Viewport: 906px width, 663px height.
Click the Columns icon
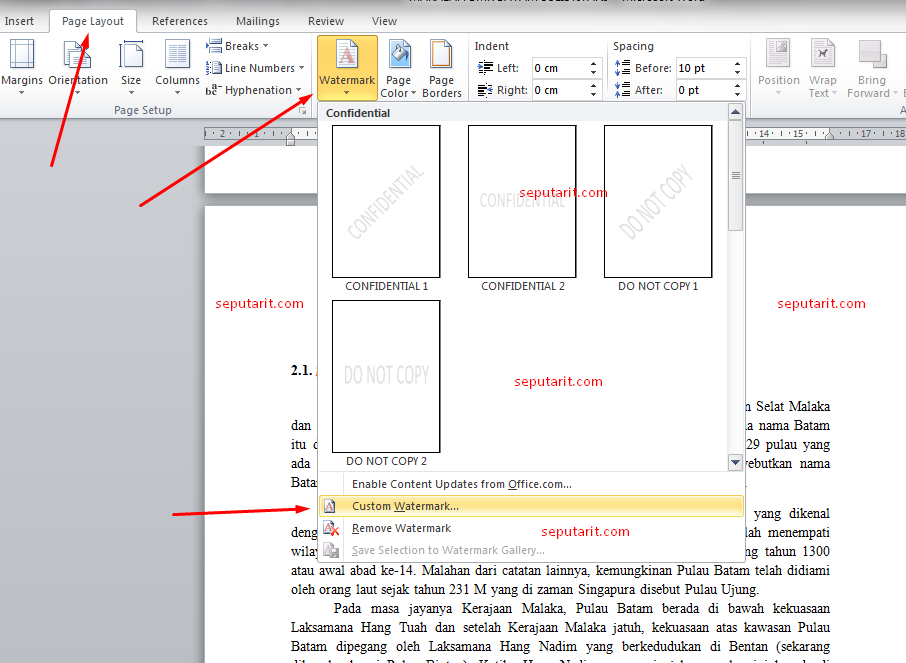[x=177, y=56]
